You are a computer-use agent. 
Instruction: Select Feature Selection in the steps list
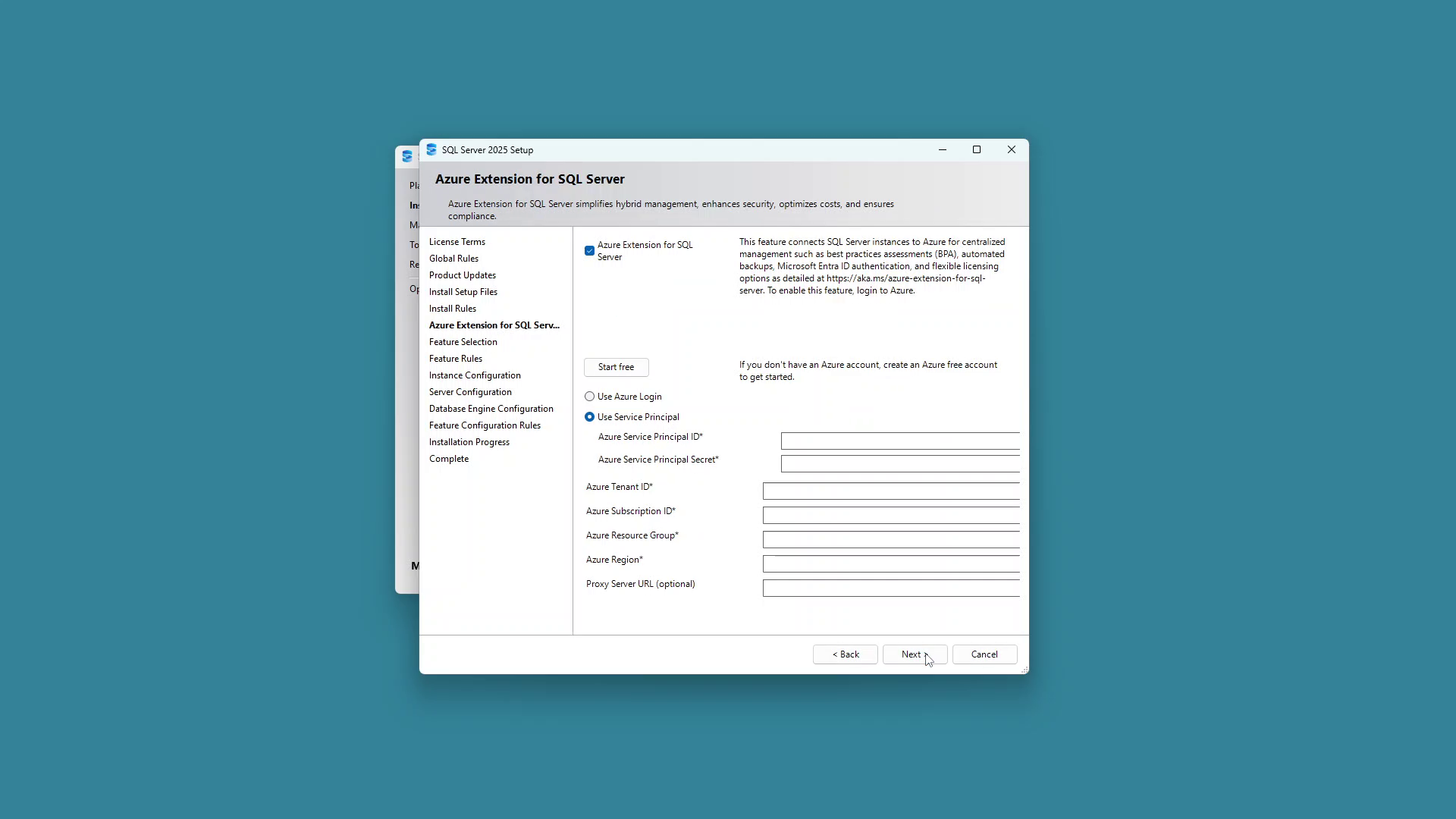pos(463,342)
